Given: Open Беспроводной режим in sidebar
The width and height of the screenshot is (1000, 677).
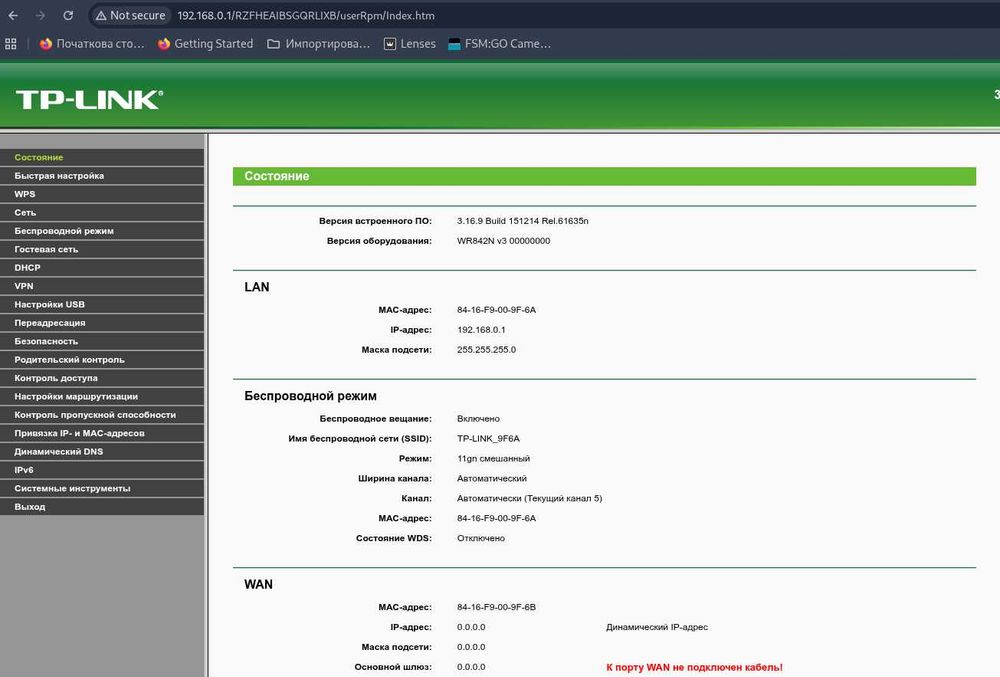Looking at the screenshot, I should [102, 231].
